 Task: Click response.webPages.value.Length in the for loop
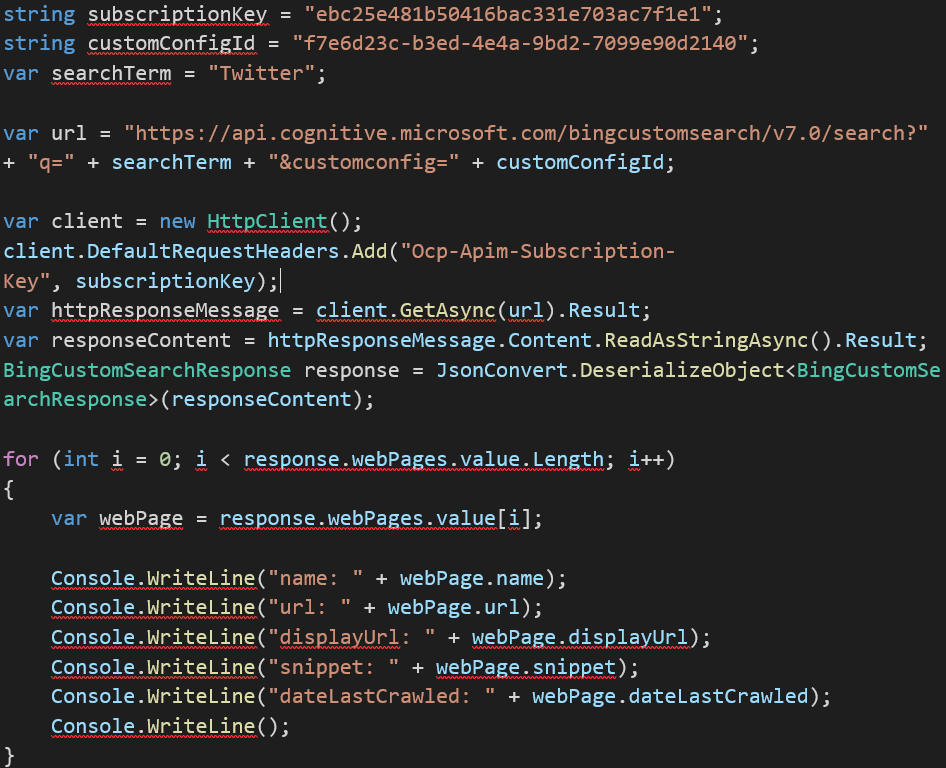[424, 460]
